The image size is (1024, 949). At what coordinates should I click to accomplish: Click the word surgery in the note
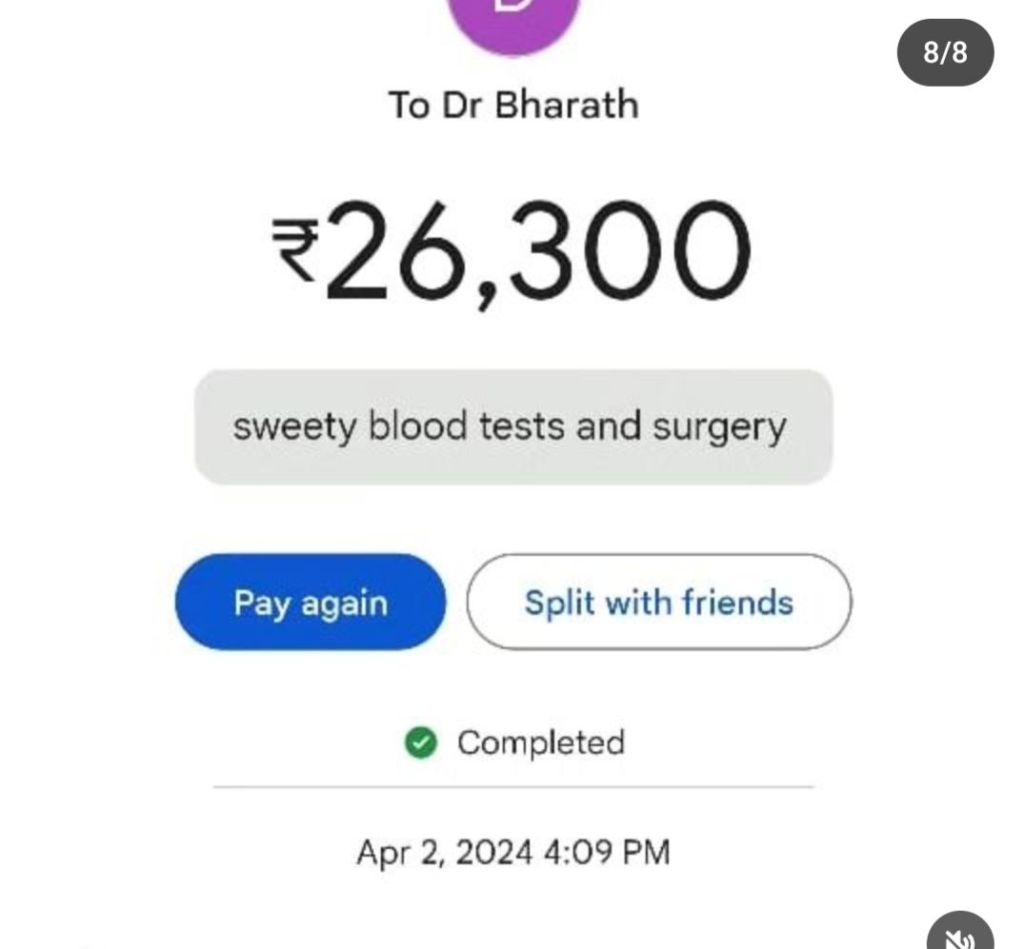(719, 428)
